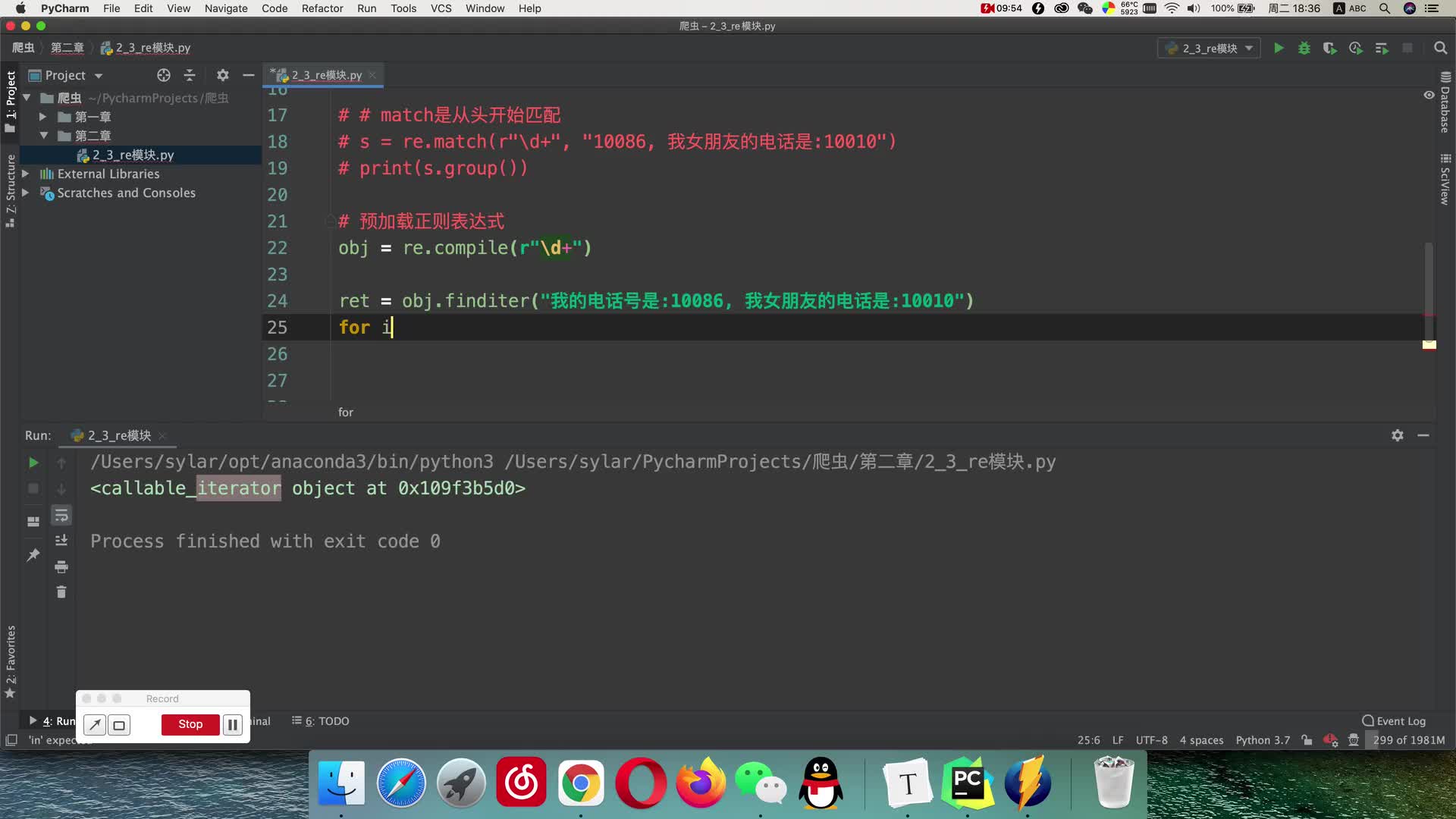1456x819 pixels.
Task: Start debugging with the bug icon
Action: click(x=1304, y=49)
